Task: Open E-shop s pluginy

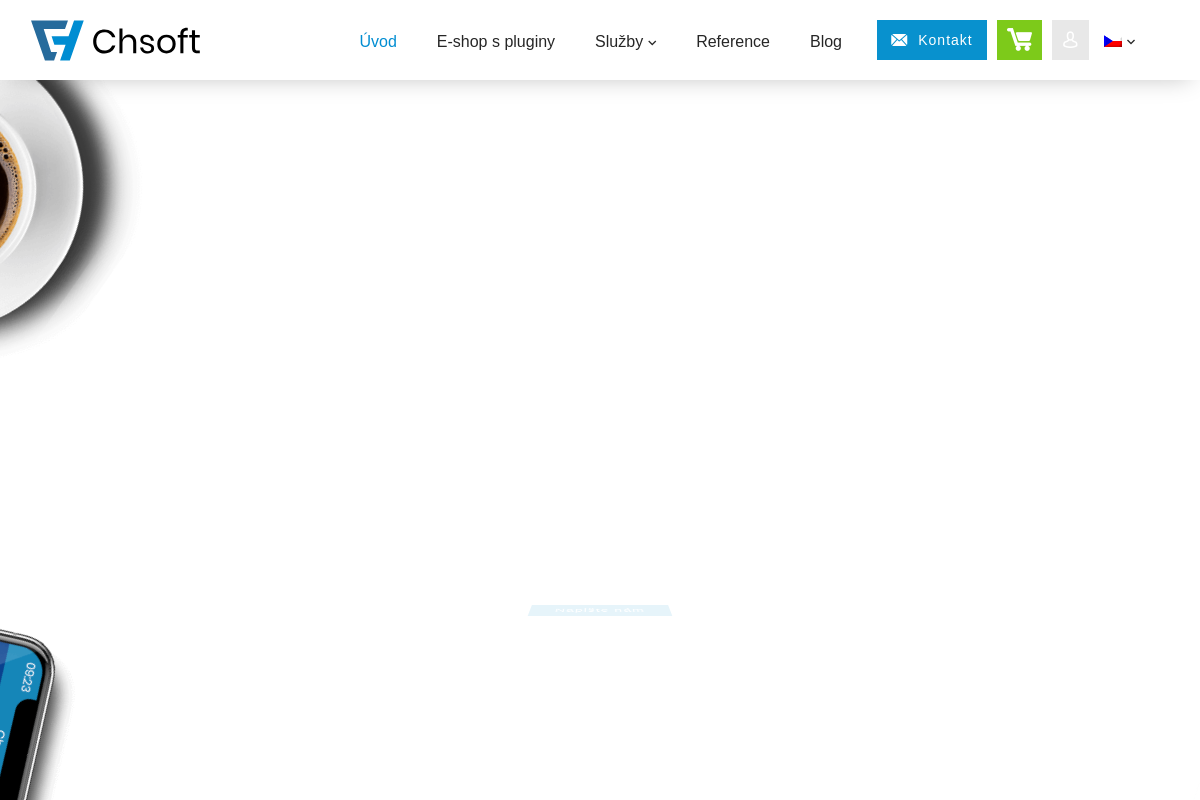Action: click(x=496, y=42)
